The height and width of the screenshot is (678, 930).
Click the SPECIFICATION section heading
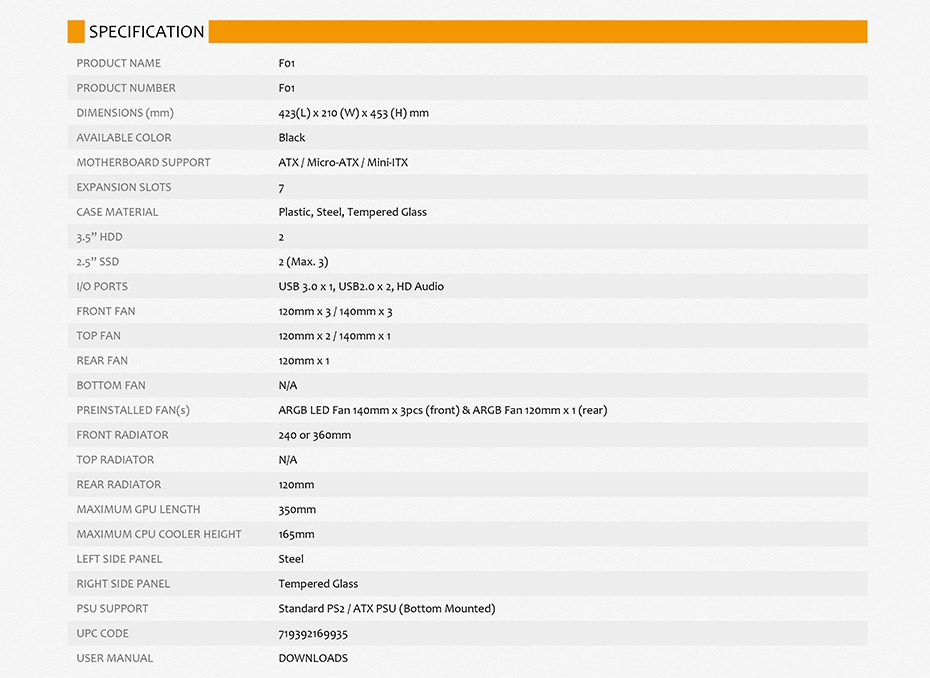pos(146,31)
